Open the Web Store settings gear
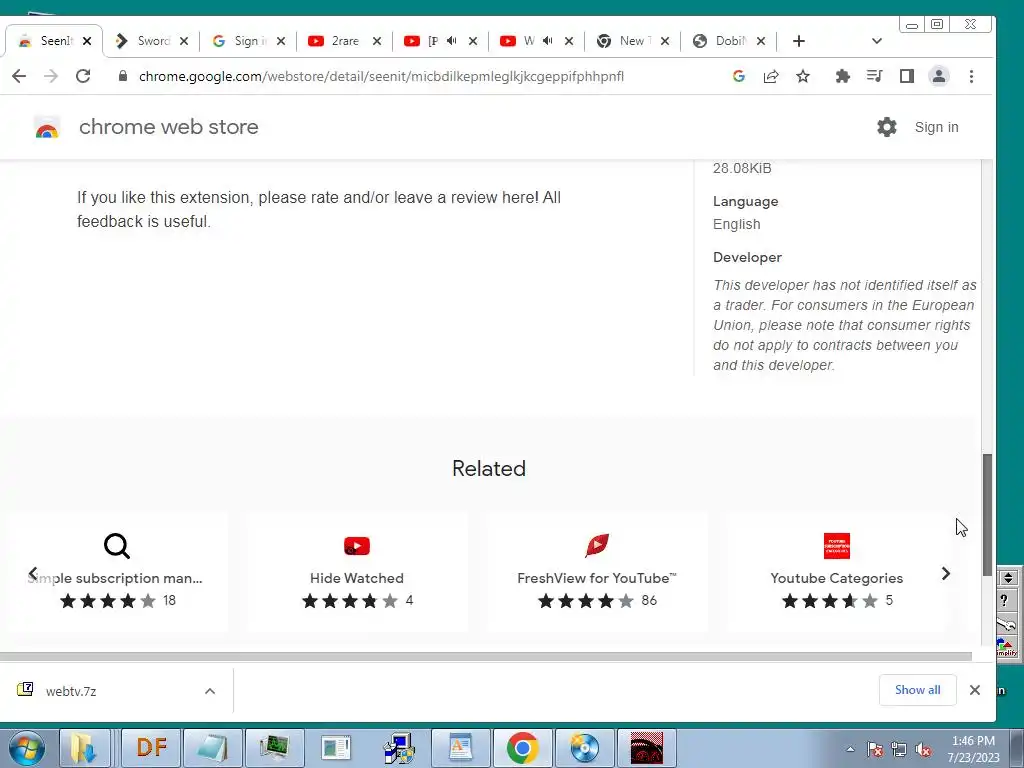The image size is (1024, 768). [887, 127]
